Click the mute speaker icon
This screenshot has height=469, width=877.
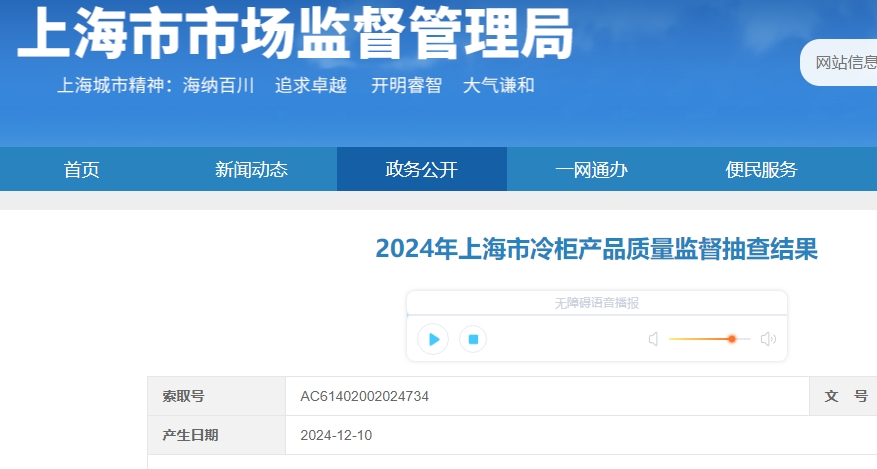[653, 339]
